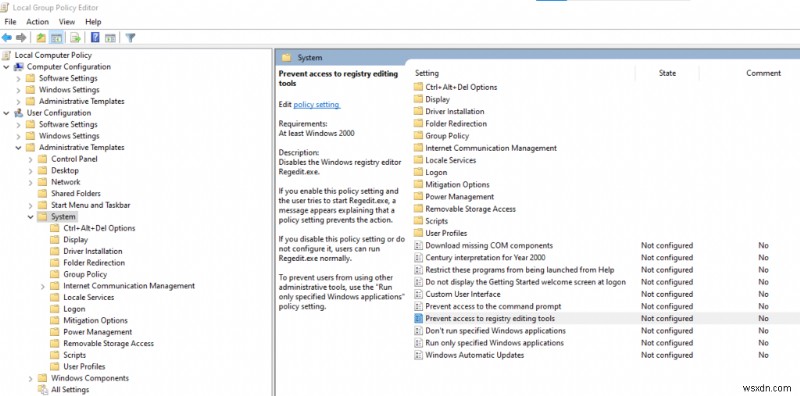This screenshot has height=396, width=800.
Task: Select the Windows Automatic Updates policy
Action: pos(474,355)
